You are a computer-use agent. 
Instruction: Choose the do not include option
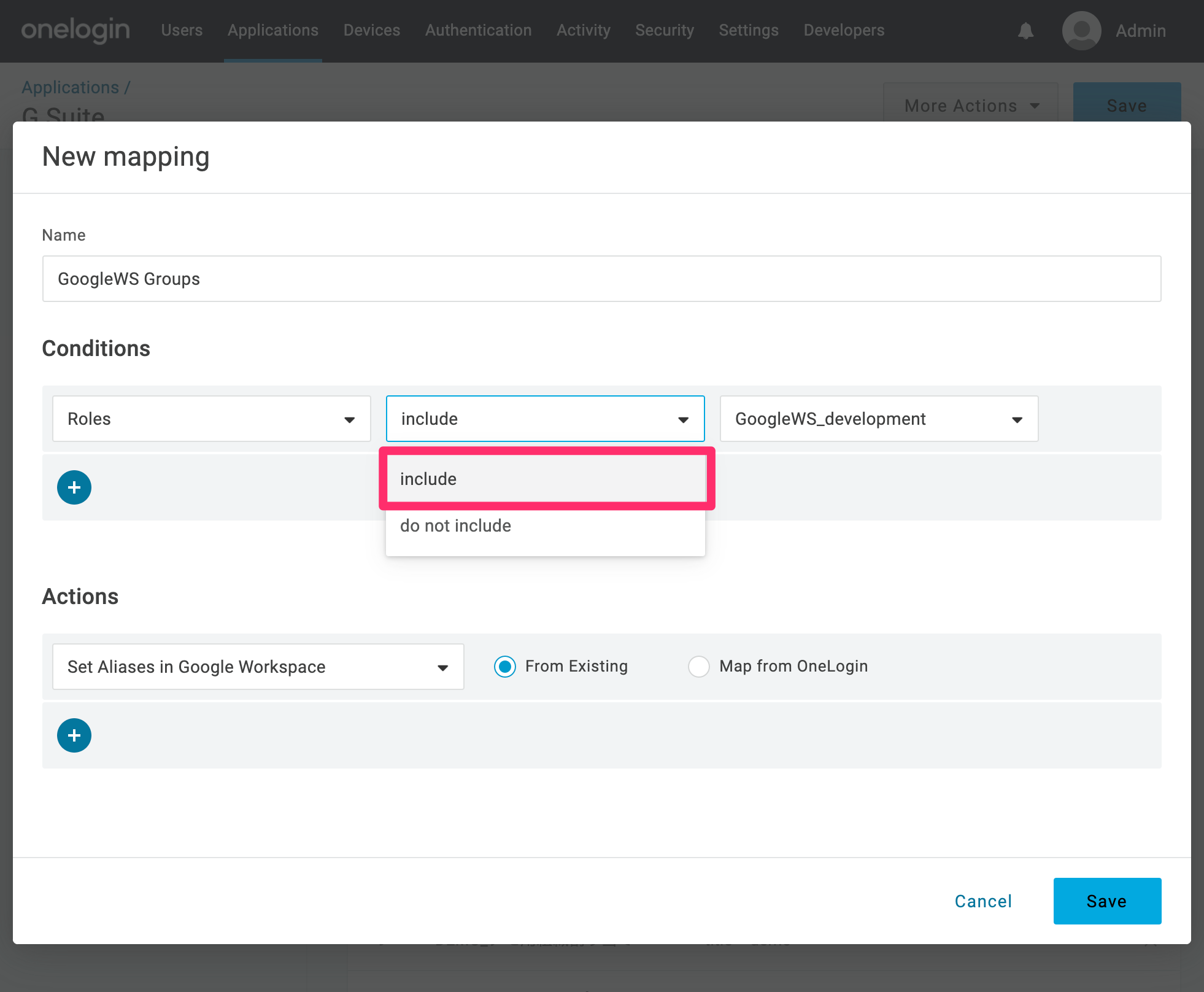546,526
